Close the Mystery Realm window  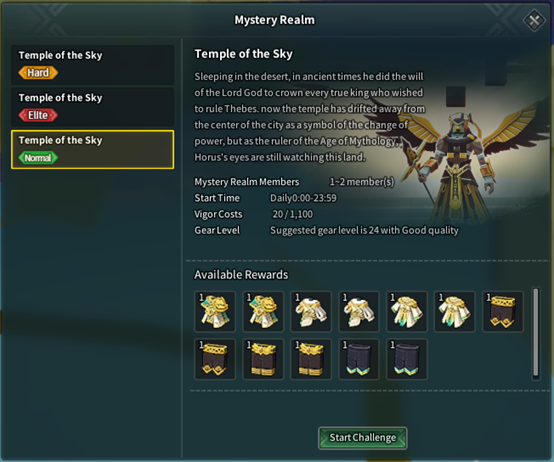pyautogui.click(x=534, y=20)
